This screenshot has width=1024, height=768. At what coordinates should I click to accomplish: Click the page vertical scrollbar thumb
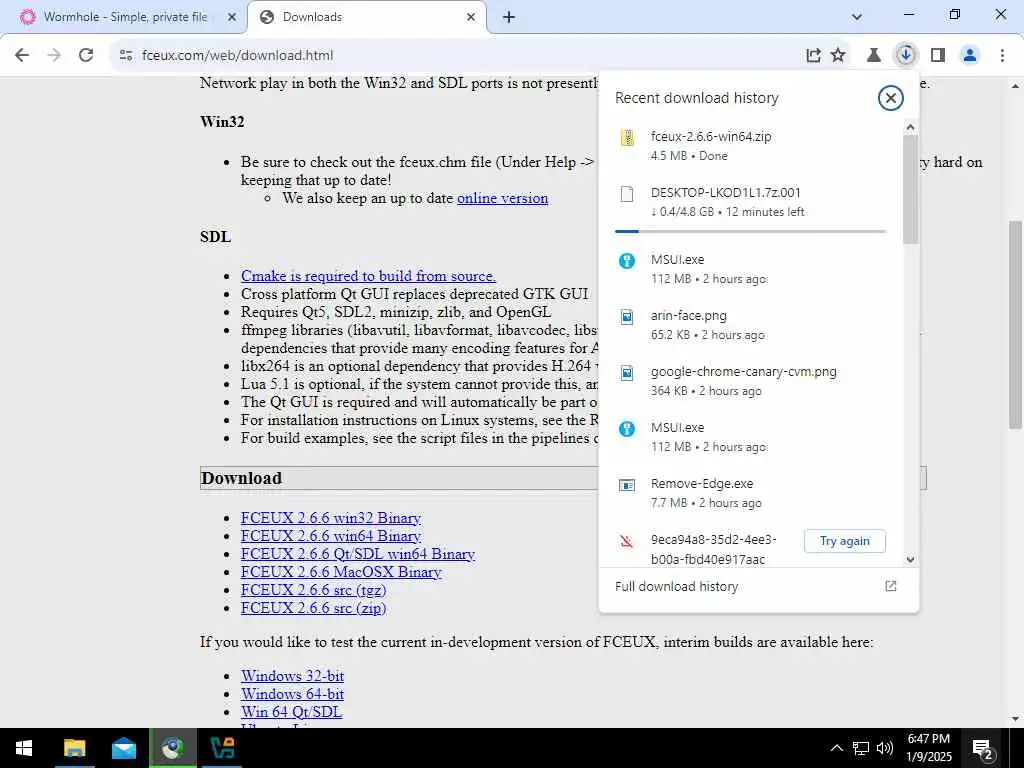point(1015,325)
